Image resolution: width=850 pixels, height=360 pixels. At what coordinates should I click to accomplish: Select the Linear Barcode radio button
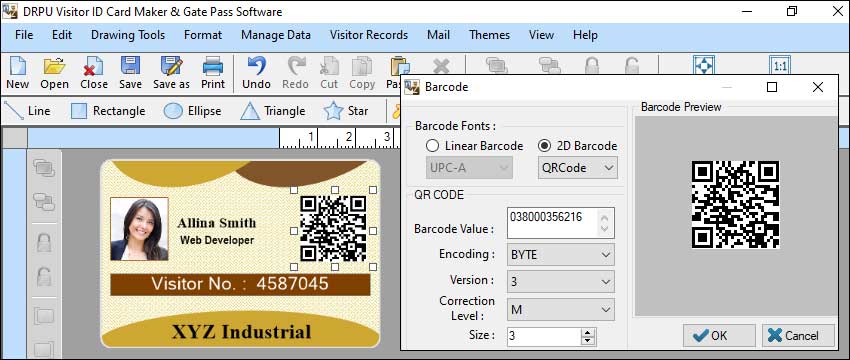432,146
